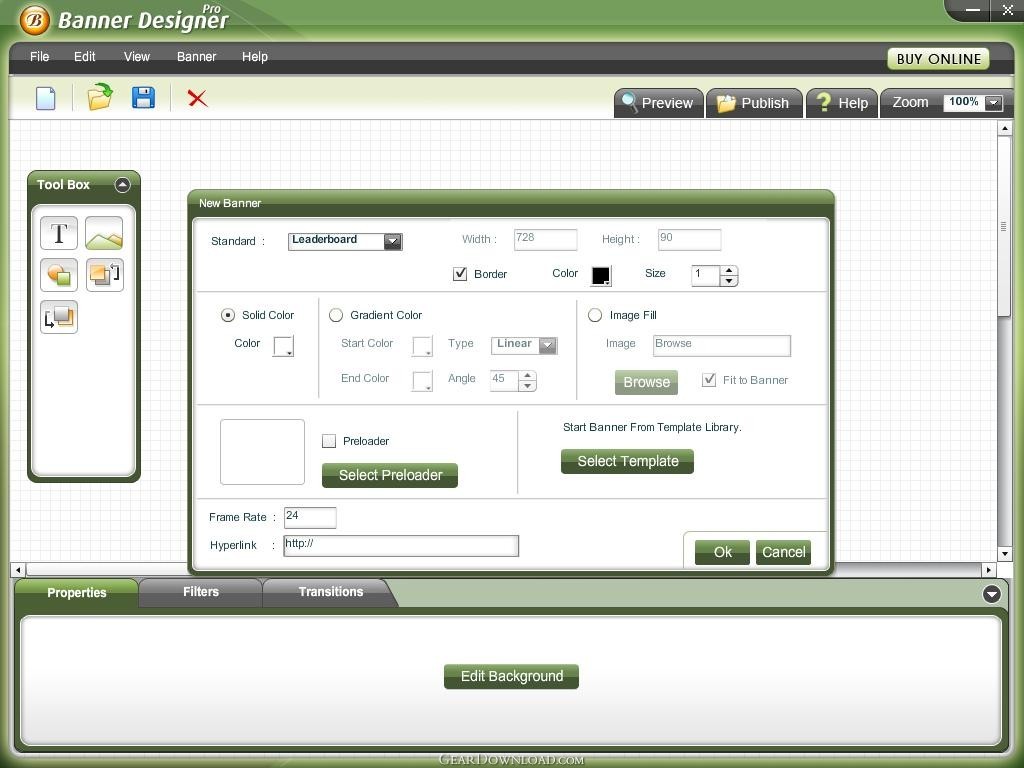The image size is (1024, 768).
Task: Cancel the New Banner dialog
Action: [x=783, y=552]
